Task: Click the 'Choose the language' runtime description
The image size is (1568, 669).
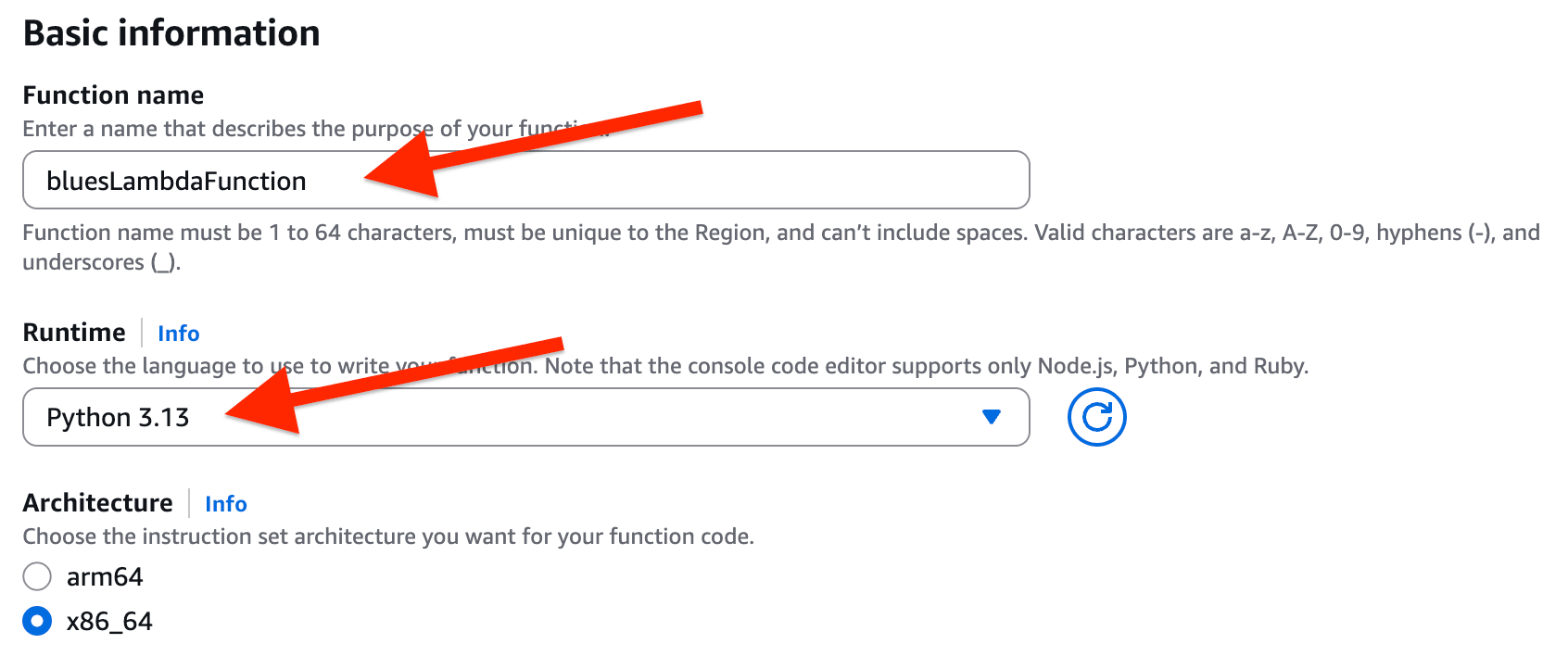Action: (x=834, y=366)
